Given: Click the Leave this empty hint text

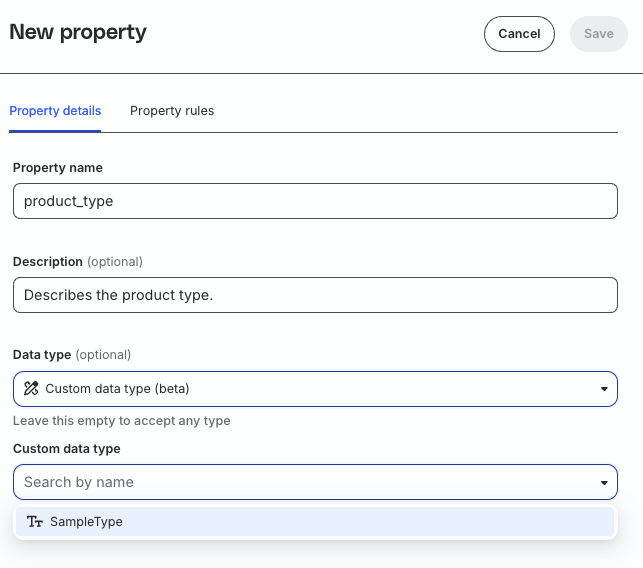Looking at the screenshot, I should tap(122, 421).
